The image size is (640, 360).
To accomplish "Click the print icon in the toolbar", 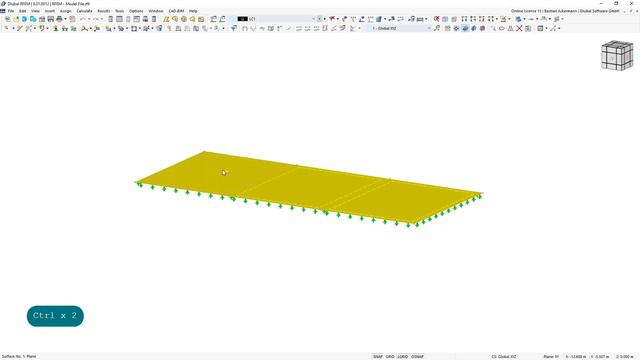I will click(x=59, y=19).
